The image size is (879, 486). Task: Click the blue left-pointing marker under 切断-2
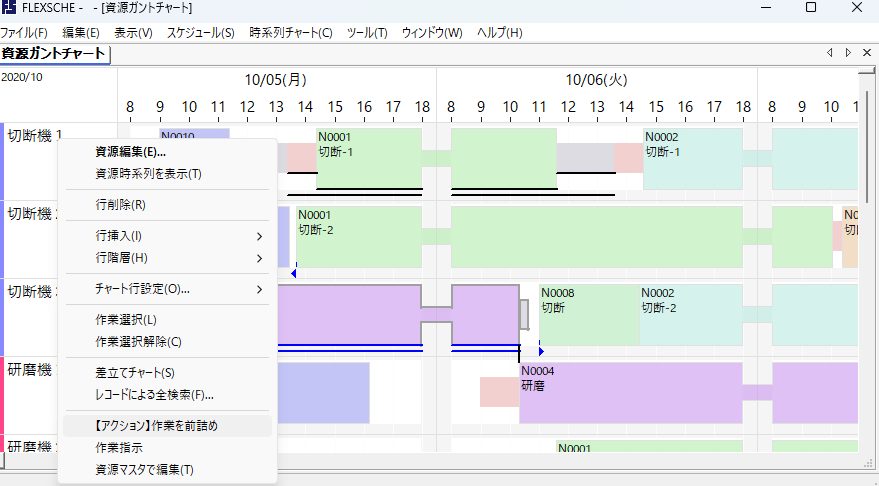tap(294, 273)
